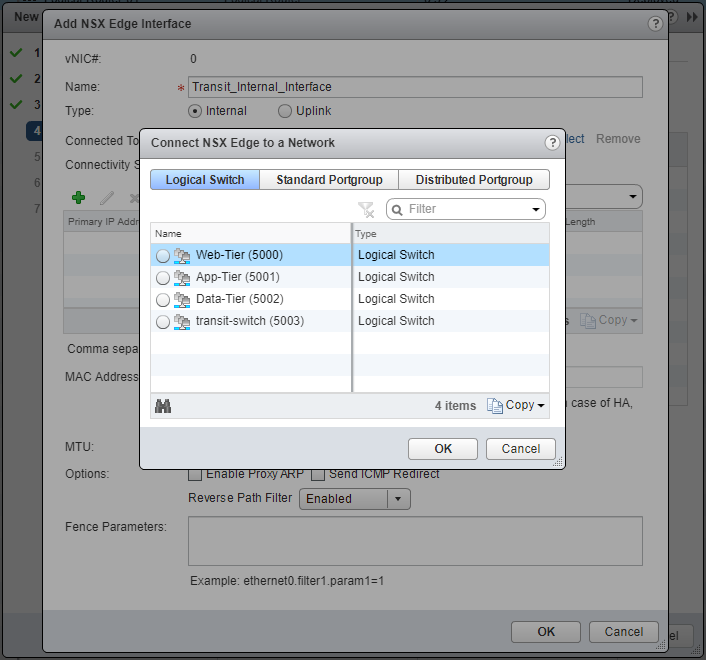The width and height of the screenshot is (706, 660).
Task: Confirm network selection with OK button
Action: pyautogui.click(x=443, y=449)
